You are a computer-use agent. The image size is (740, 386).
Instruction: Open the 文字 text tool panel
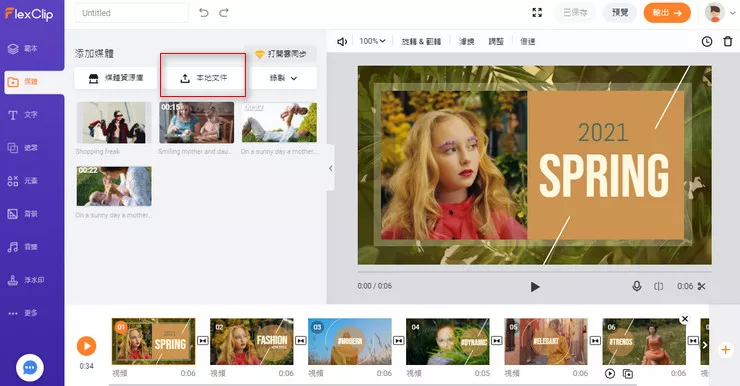click(x=23, y=115)
